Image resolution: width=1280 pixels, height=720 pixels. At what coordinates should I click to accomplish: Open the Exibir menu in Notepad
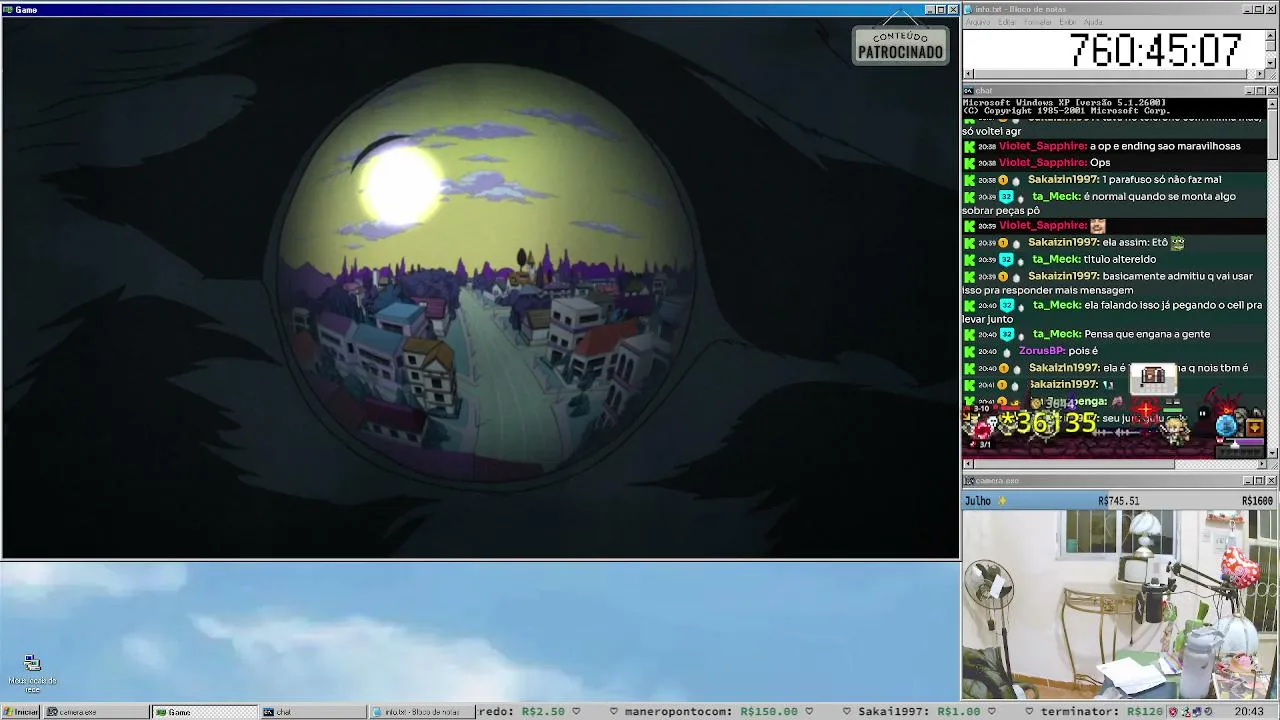point(1068,22)
